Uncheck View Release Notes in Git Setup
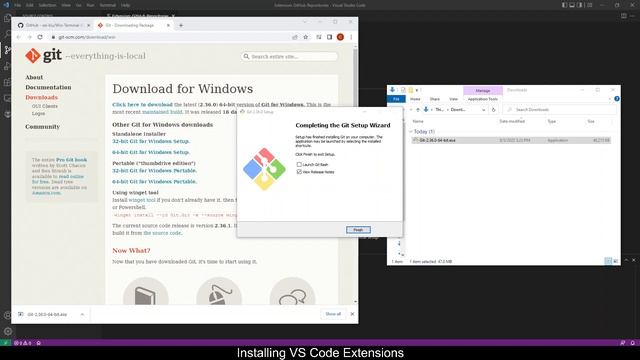The width and height of the screenshot is (640, 360). coord(299,172)
